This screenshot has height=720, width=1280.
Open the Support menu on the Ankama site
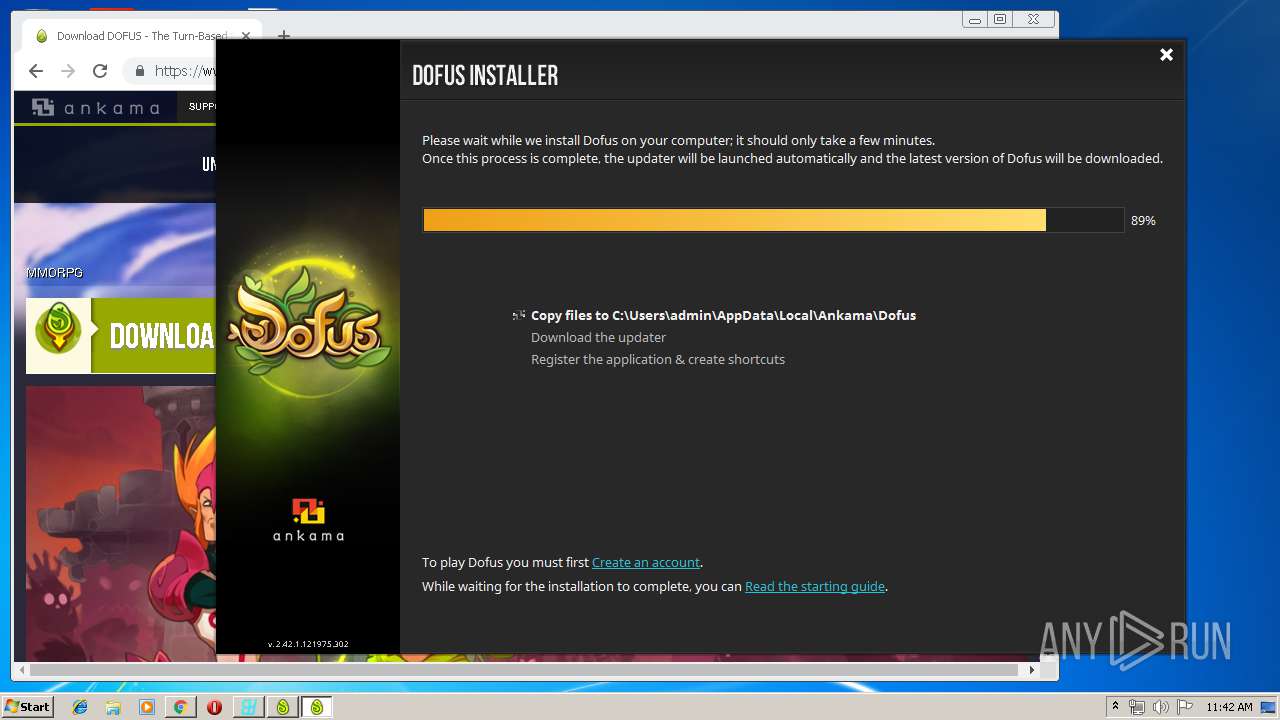point(202,106)
